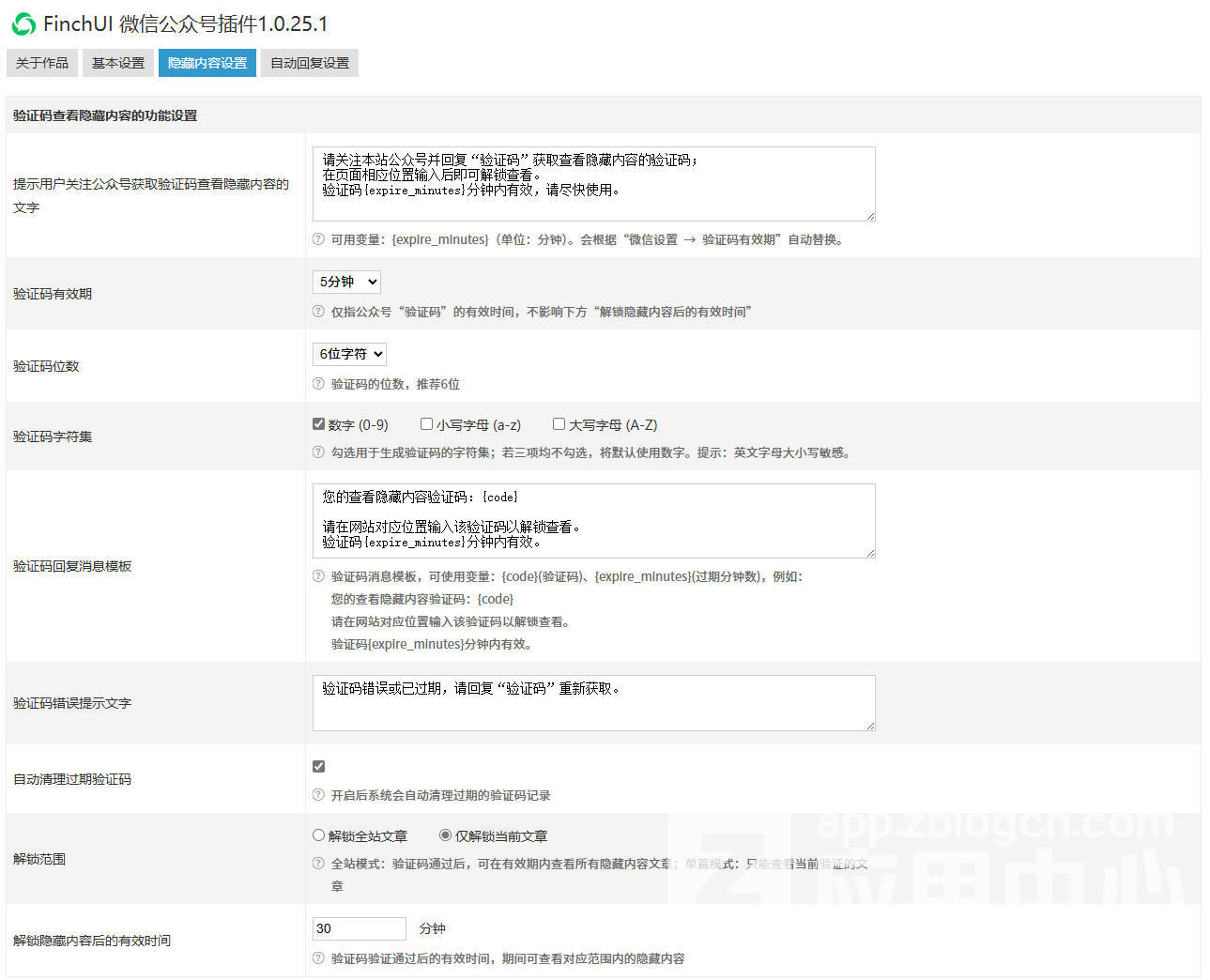Click help icon under 验证码有效期 dropdown
The image size is (1210, 980).
318,312
